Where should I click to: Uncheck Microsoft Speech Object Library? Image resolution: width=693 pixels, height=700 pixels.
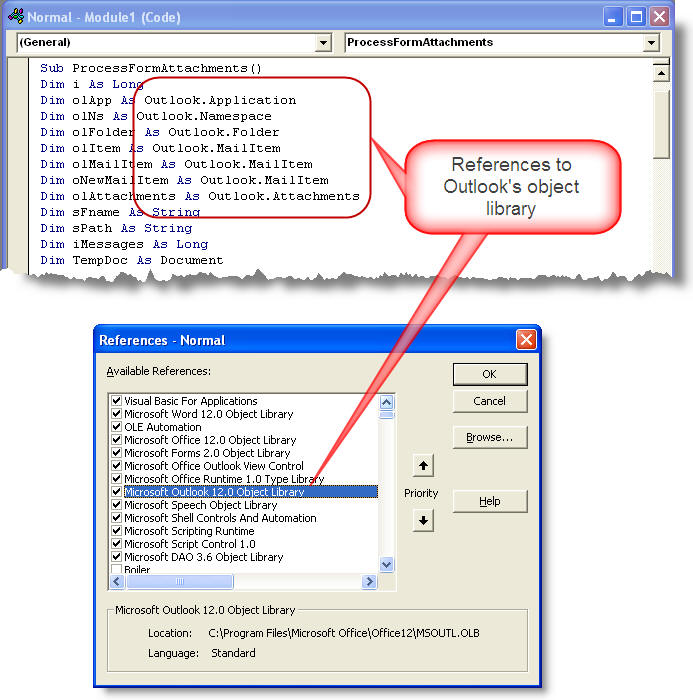tap(117, 504)
